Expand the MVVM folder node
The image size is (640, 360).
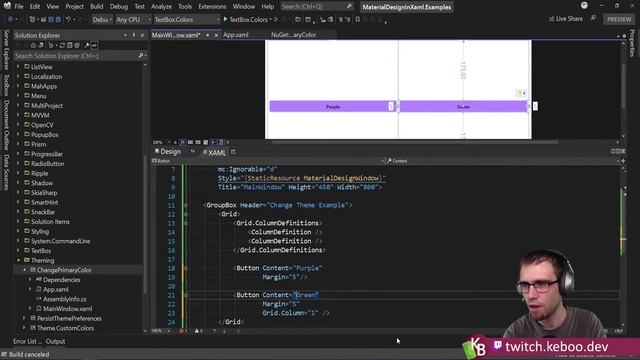(x=18, y=115)
